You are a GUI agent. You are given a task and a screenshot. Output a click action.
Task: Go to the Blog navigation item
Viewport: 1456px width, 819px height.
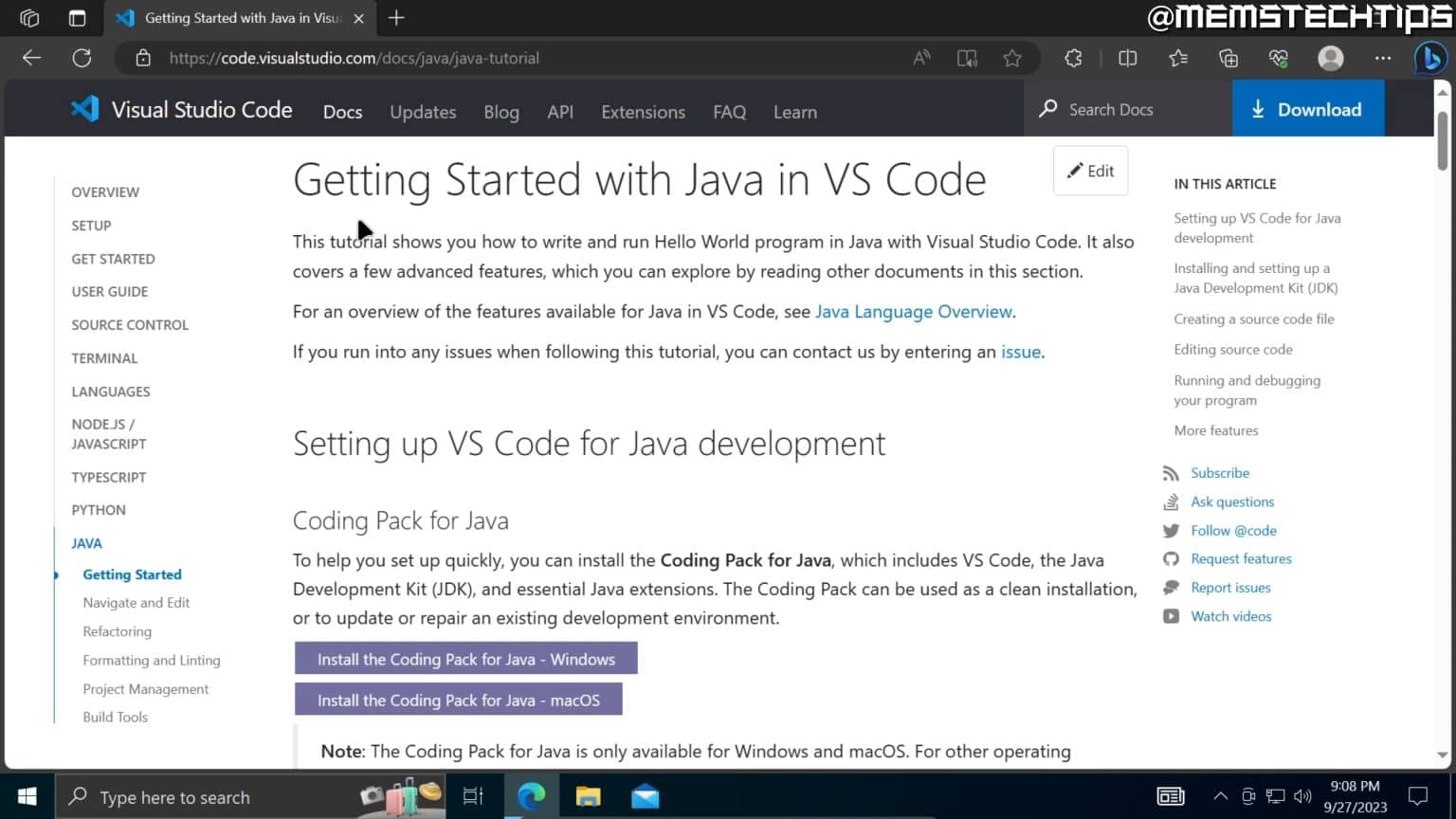tap(501, 112)
